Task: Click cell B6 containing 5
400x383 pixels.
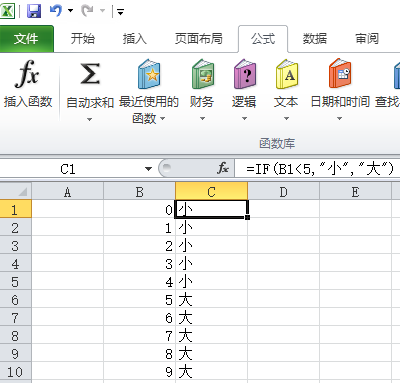Action: [139, 300]
